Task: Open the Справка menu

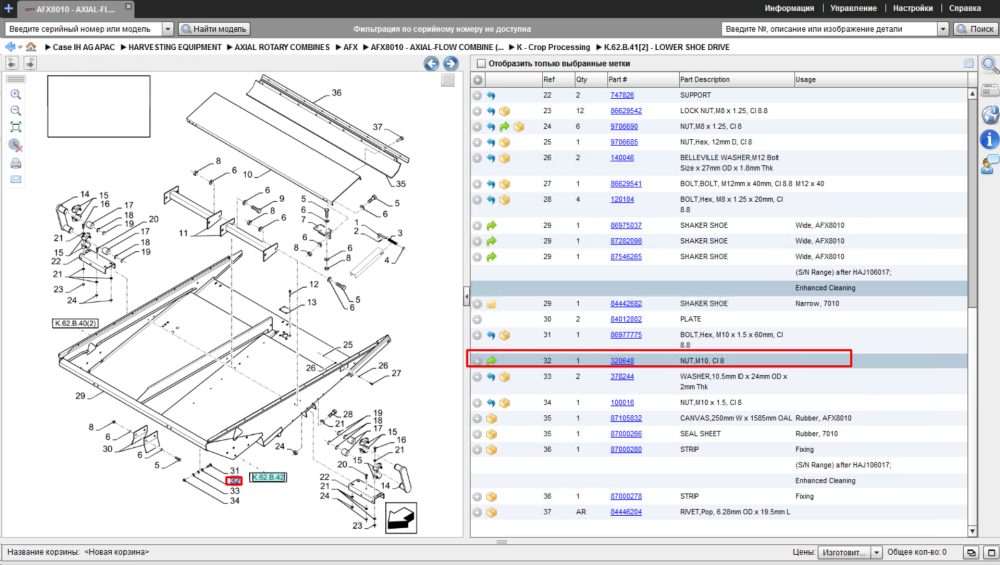Action: point(964,8)
